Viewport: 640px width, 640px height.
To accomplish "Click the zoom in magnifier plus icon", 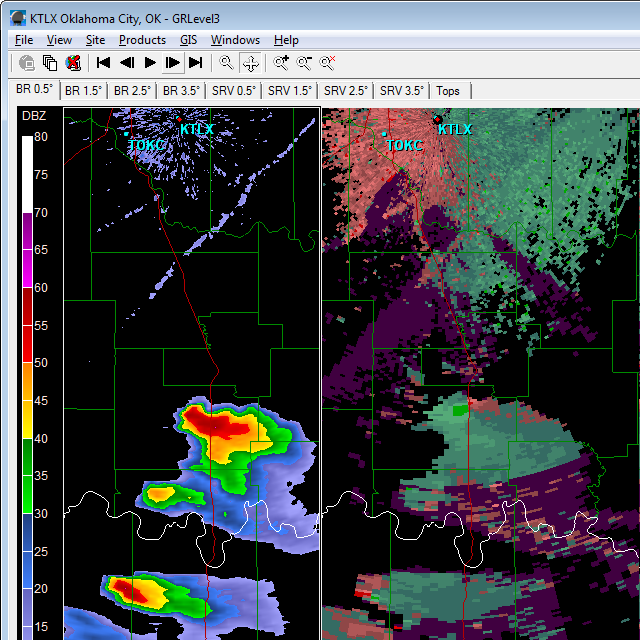I will click(281, 63).
